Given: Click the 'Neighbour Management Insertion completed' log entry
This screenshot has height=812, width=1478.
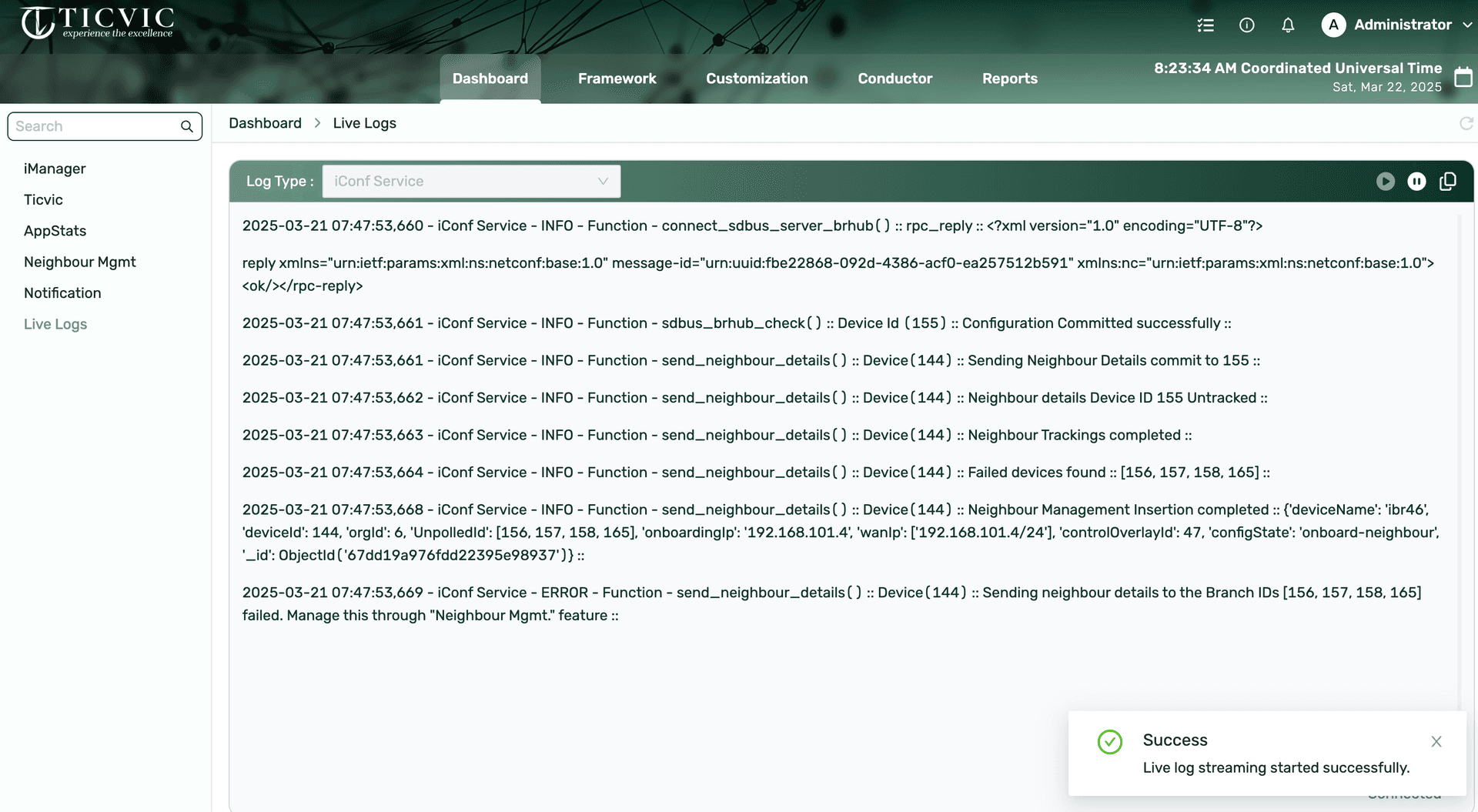Looking at the screenshot, I should coord(841,533).
